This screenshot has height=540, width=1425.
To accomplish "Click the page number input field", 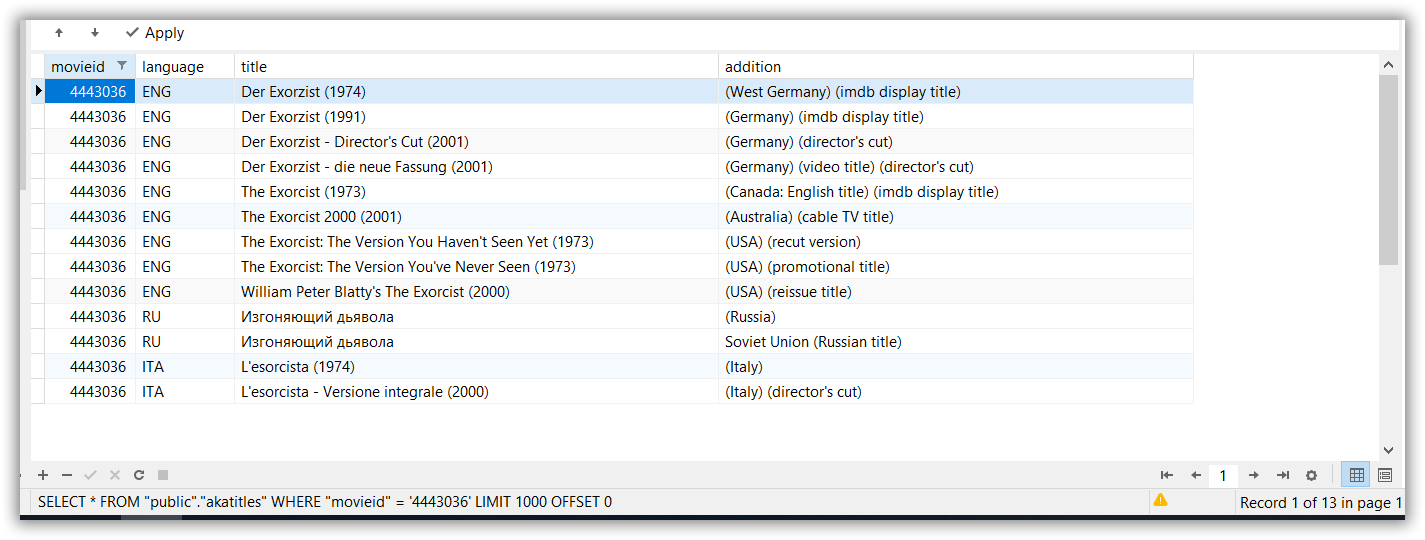I will pos(1223,476).
